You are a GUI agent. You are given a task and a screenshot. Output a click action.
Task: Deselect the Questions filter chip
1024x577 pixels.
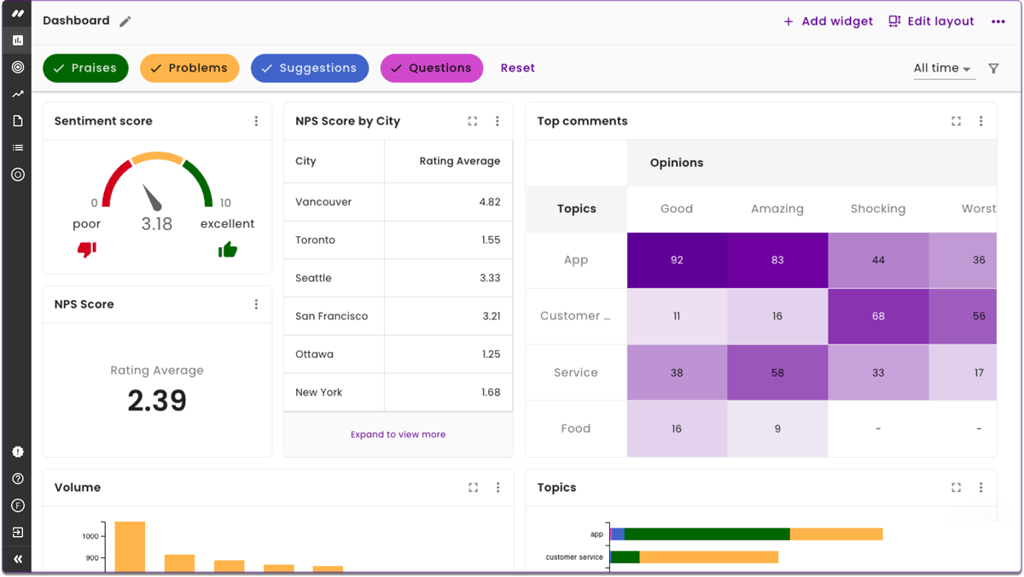pos(431,68)
